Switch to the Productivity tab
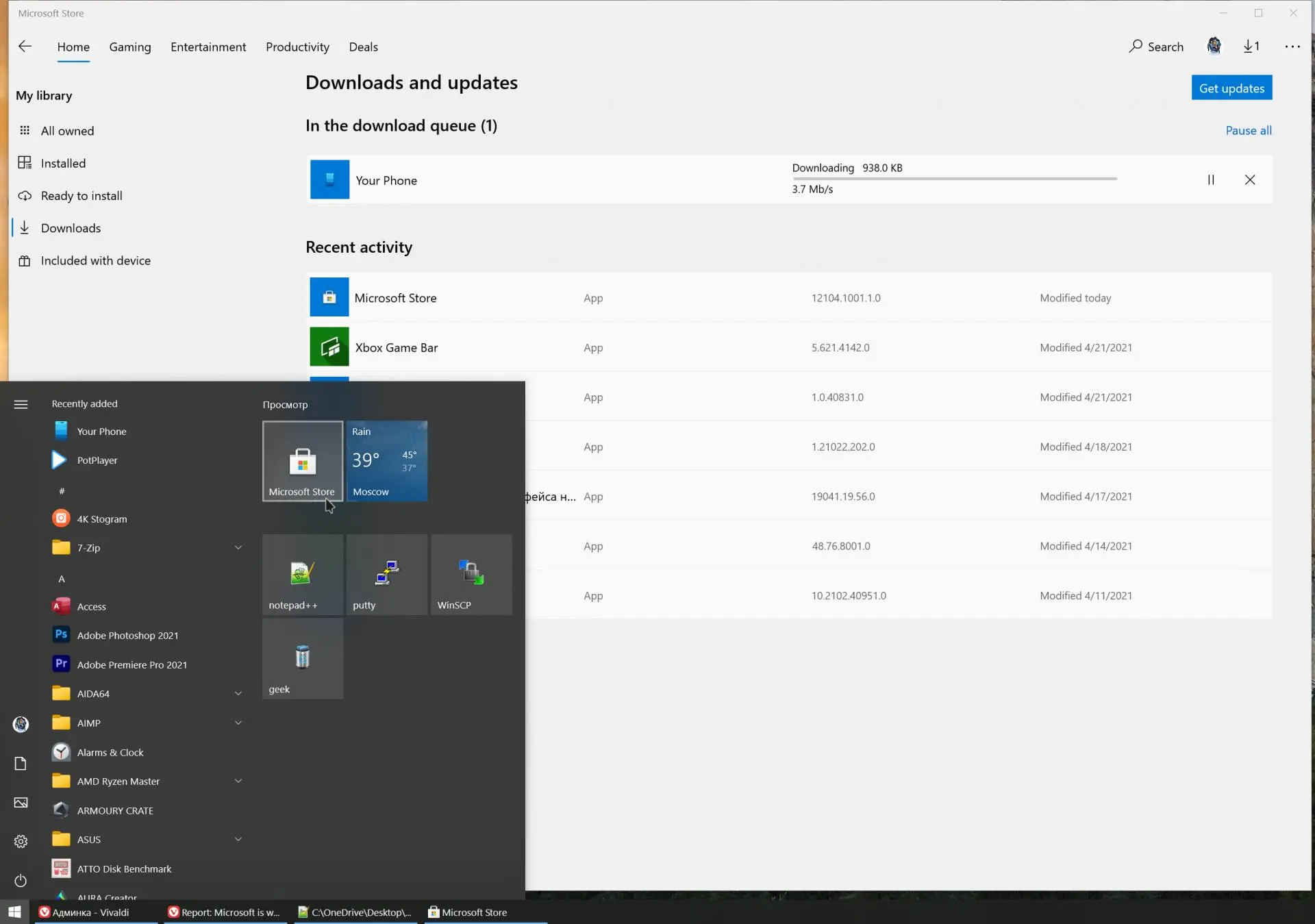 pyautogui.click(x=297, y=47)
